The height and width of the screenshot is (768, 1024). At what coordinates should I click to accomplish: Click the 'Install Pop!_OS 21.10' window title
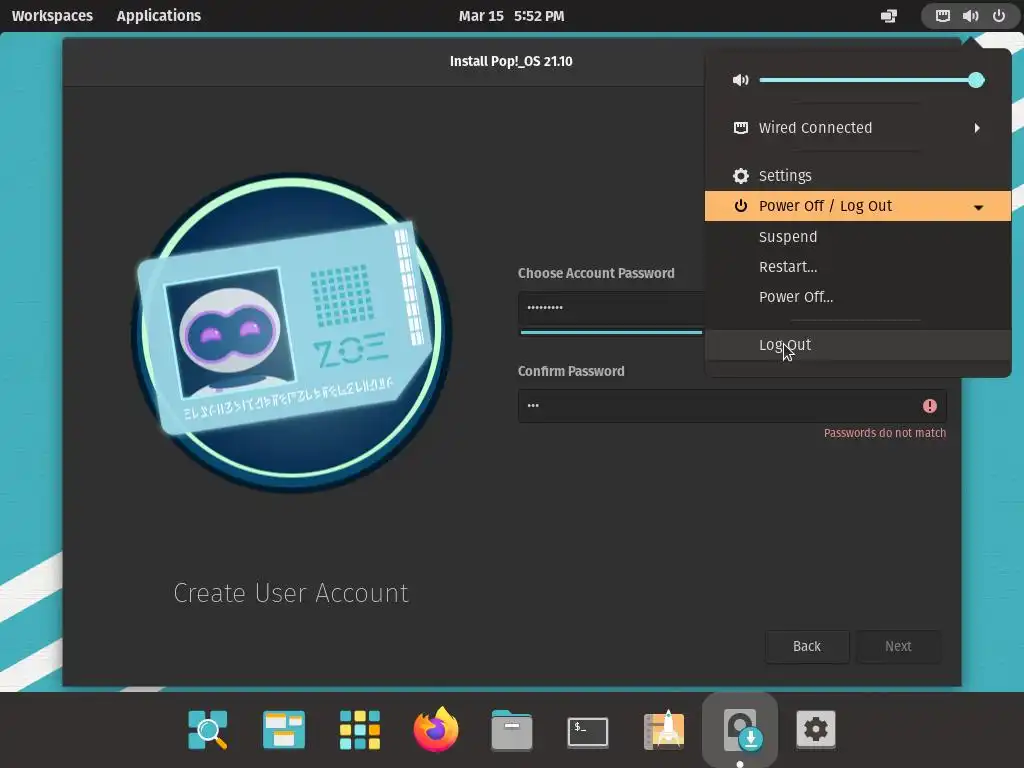(511, 61)
